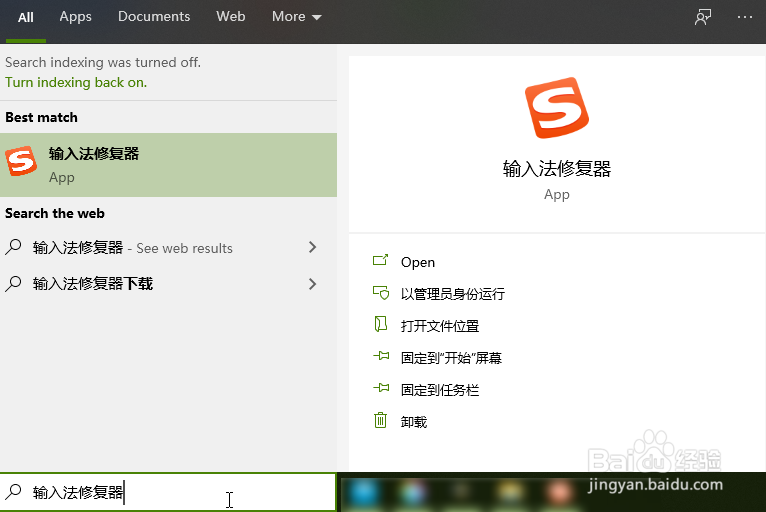Click Search indexing was turned off text
766x512 pixels.
click(103, 63)
